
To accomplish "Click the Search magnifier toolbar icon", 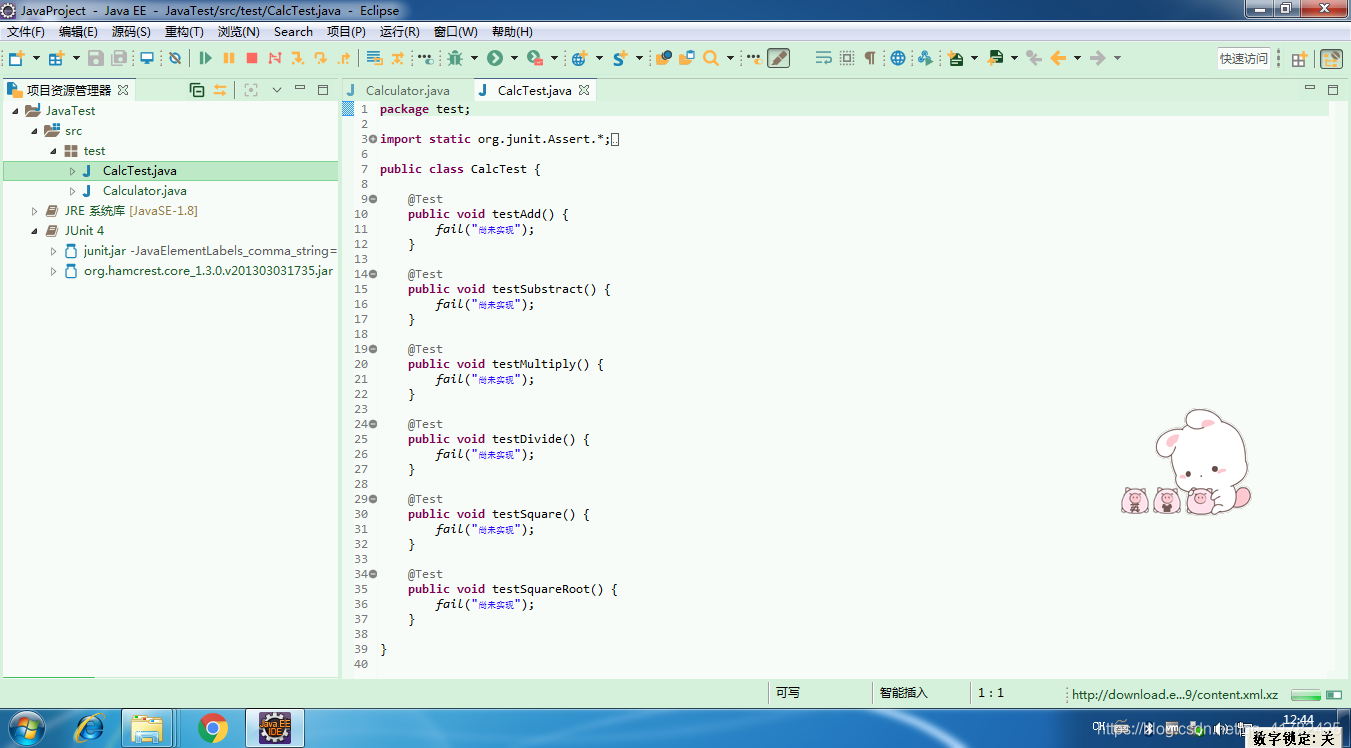I will pos(711,58).
